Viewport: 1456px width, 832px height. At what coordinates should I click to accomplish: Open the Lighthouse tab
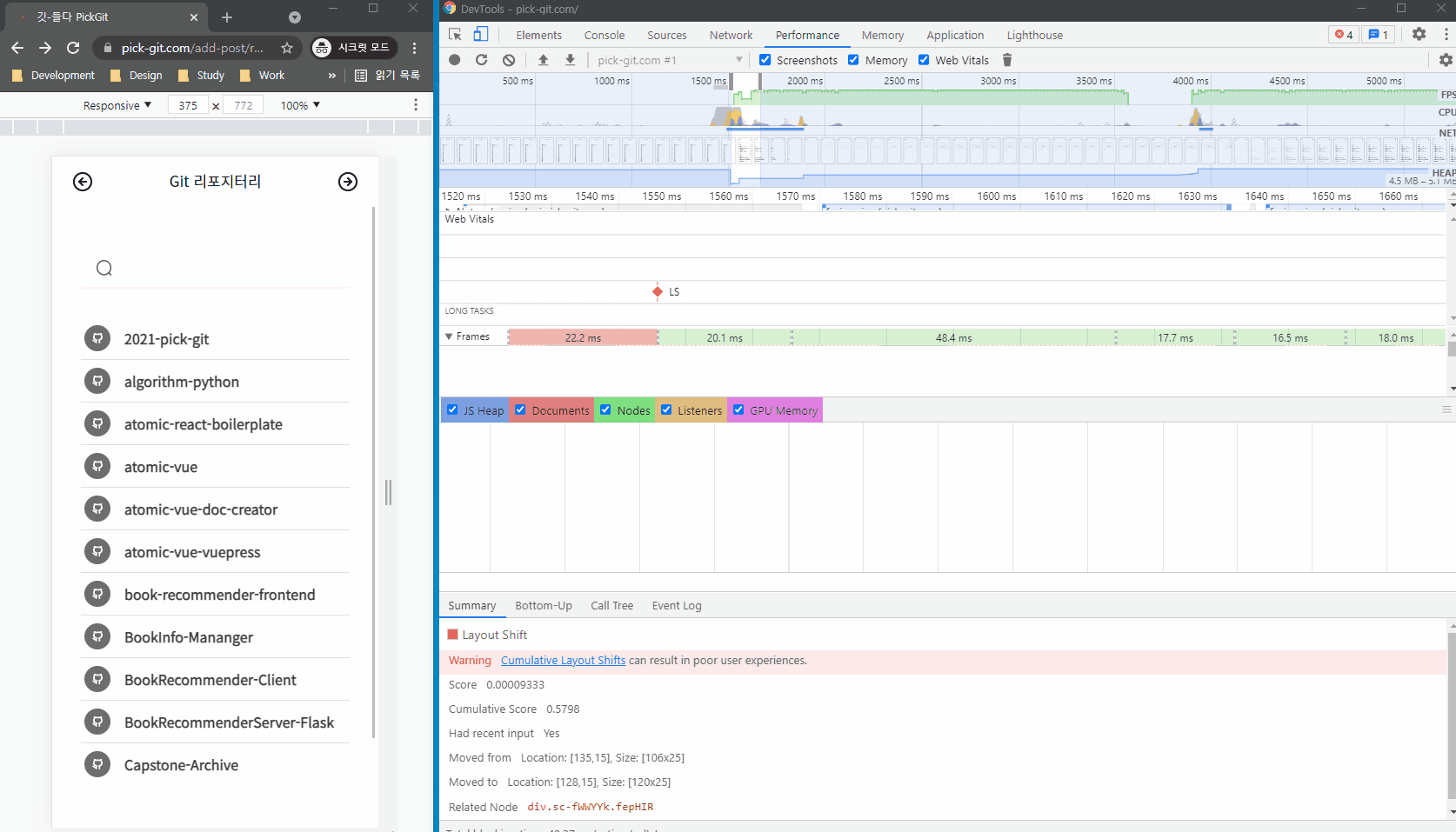click(x=1035, y=35)
